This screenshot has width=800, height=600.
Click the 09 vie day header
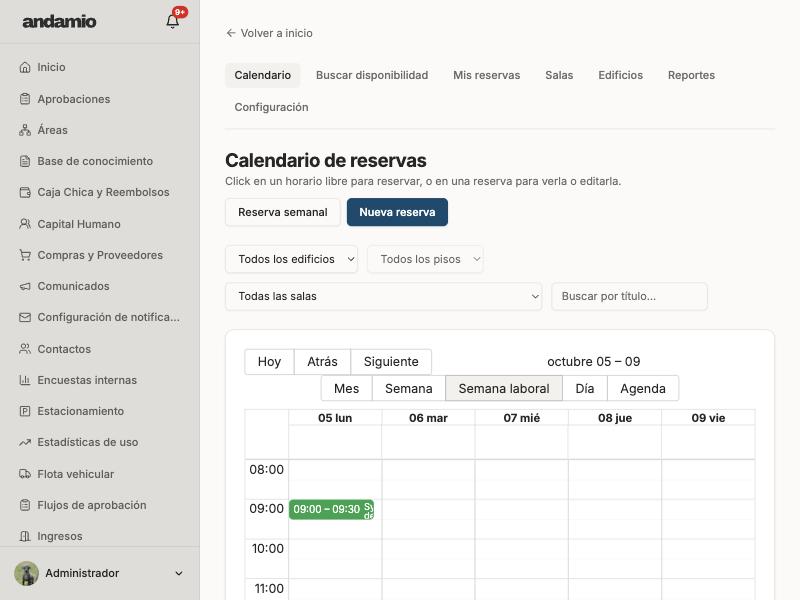pos(708,418)
